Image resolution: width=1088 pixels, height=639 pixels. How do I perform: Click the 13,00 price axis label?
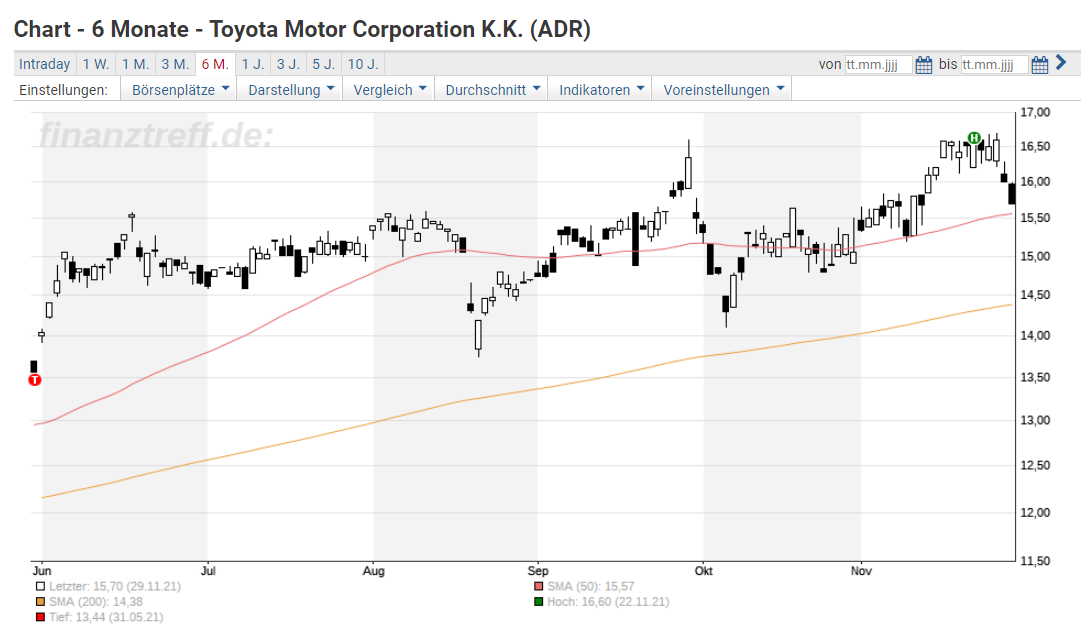(1035, 420)
